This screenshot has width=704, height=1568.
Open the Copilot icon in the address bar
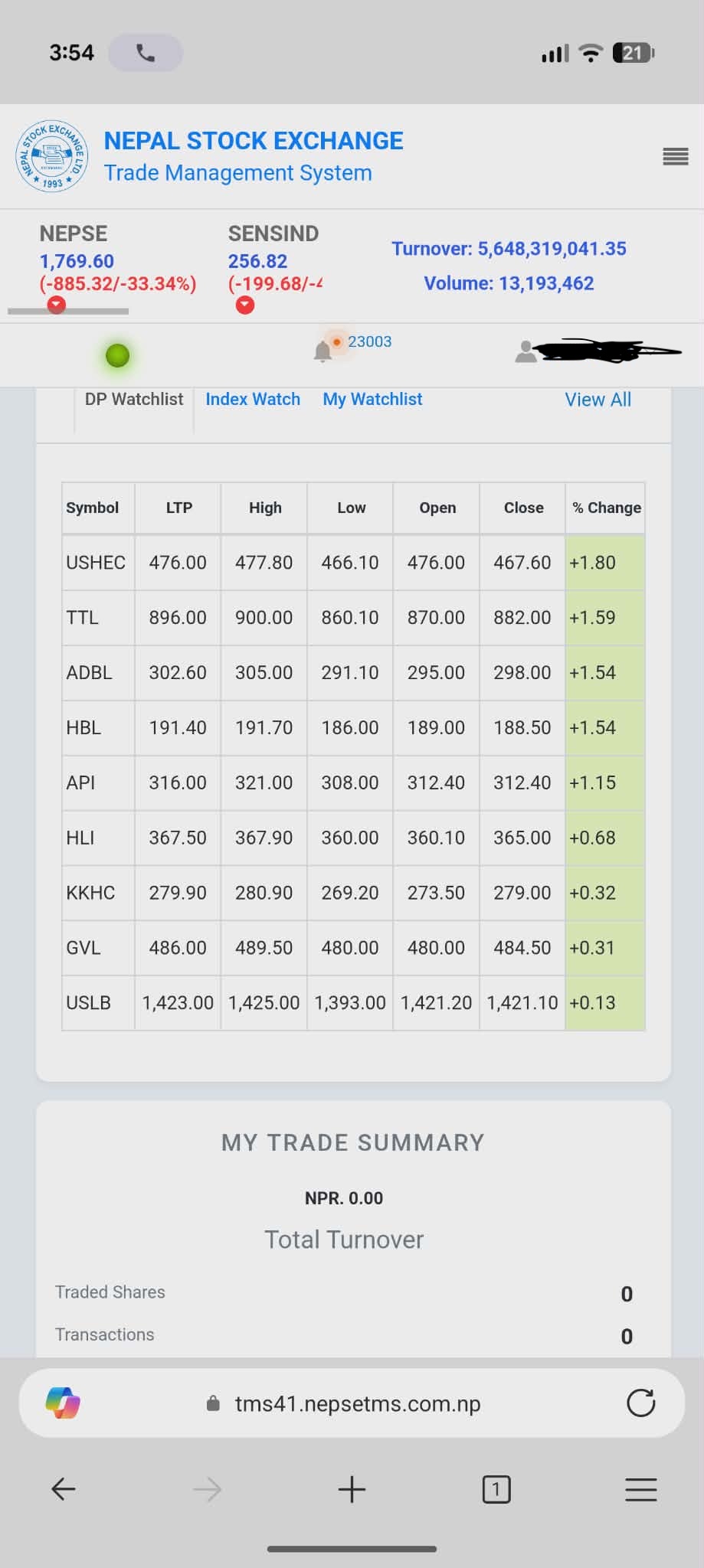pyautogui.click(x=63, y=1403)
